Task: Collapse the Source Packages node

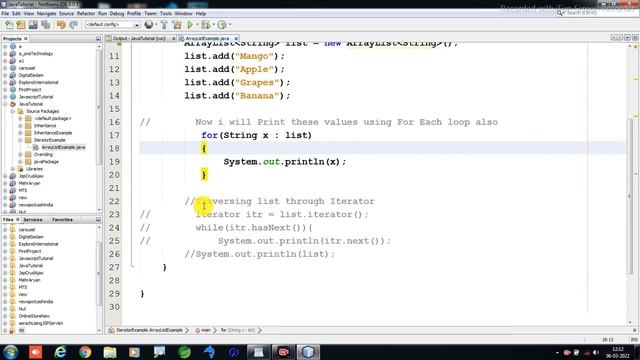Action: click(13, 111)
